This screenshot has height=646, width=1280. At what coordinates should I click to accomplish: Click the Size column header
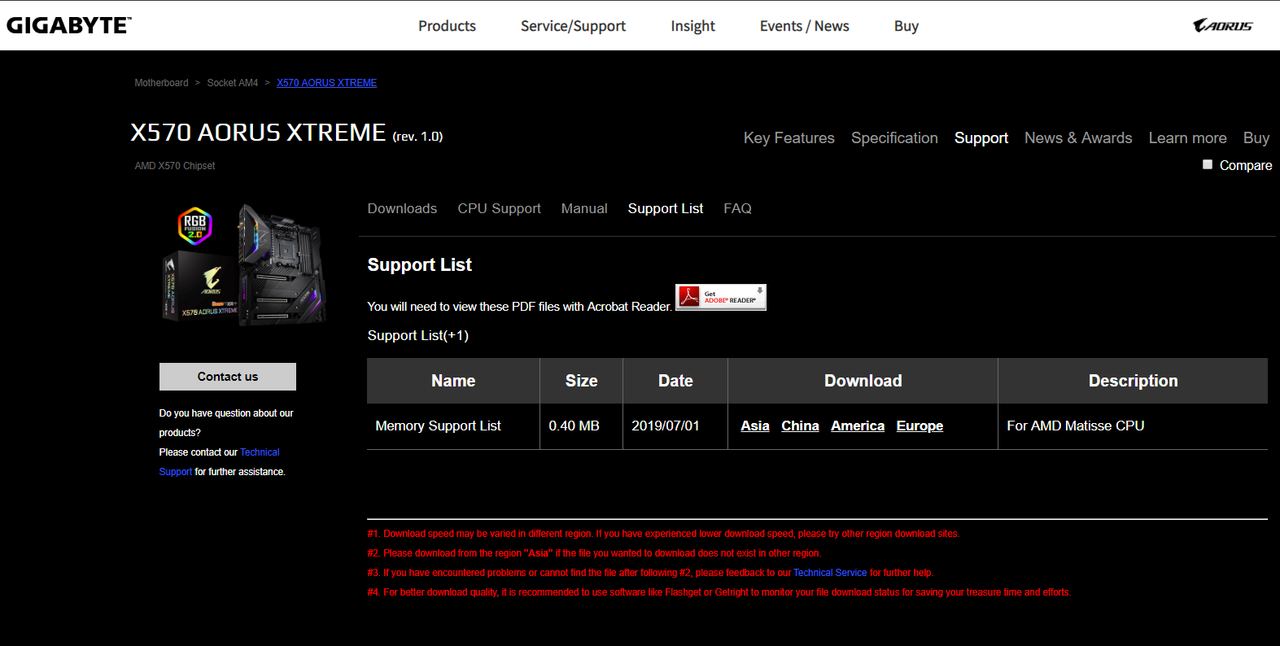[581, 381]
